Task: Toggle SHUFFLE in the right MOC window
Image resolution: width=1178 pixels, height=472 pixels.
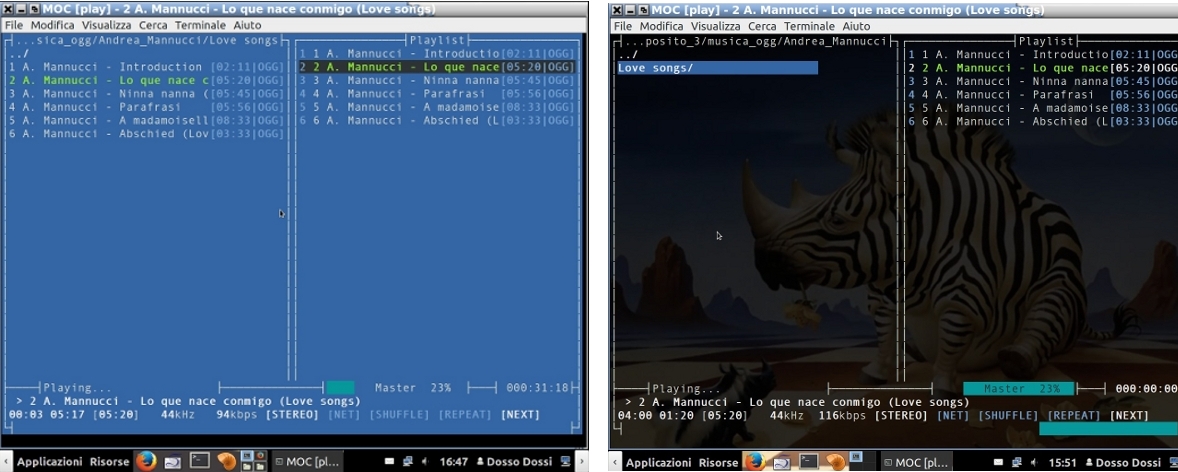Action: coord(1008,416)
